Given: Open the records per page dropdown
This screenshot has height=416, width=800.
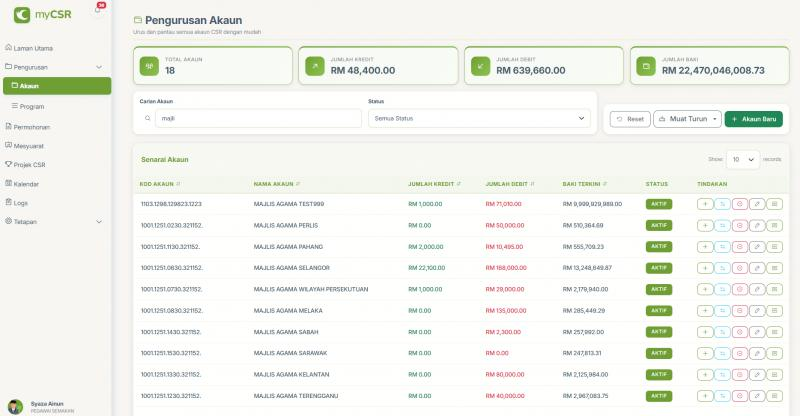Looking at the screenshot, I should tap(742, 159).
